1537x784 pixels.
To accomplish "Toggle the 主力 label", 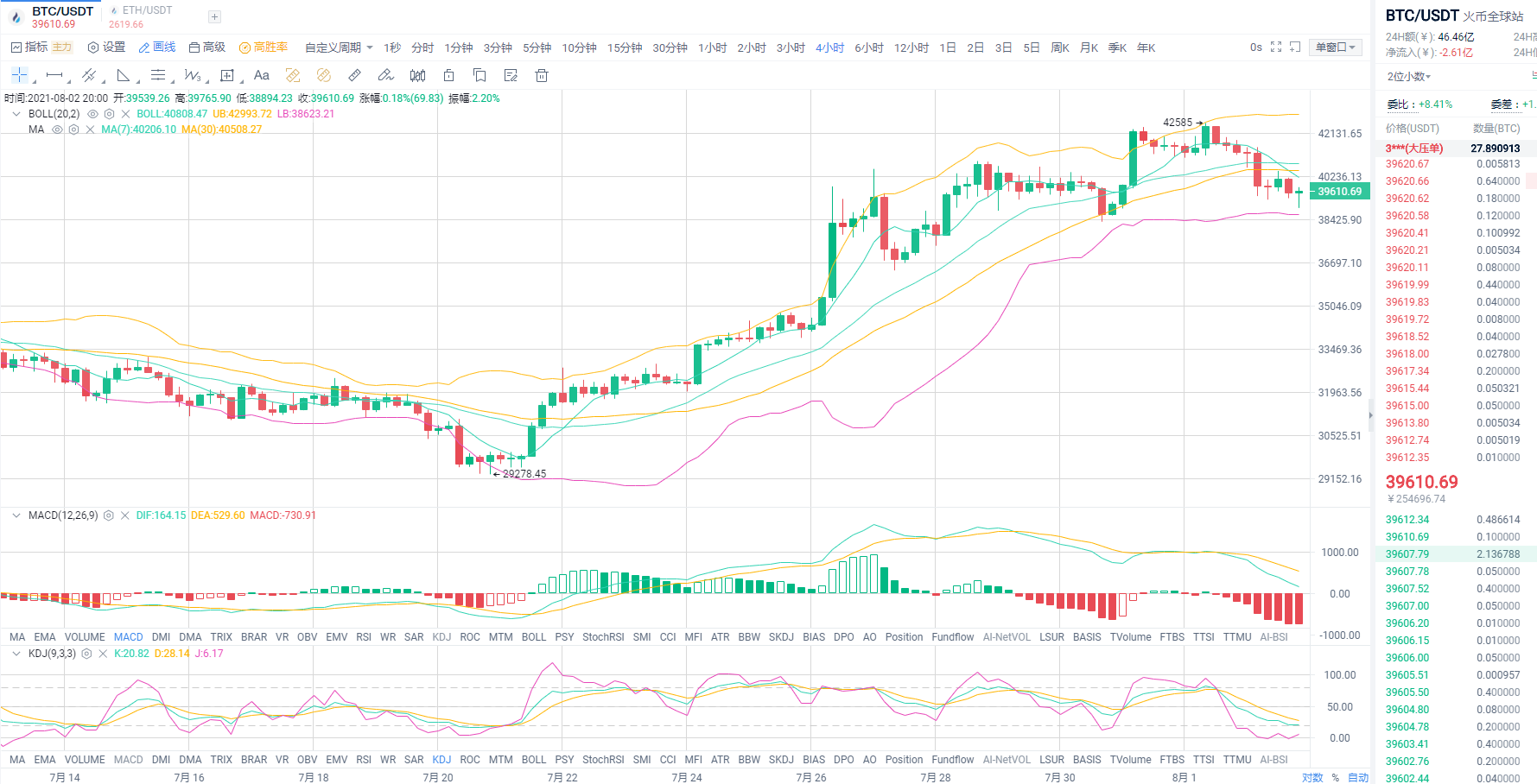I will click(x=62, y=47).
